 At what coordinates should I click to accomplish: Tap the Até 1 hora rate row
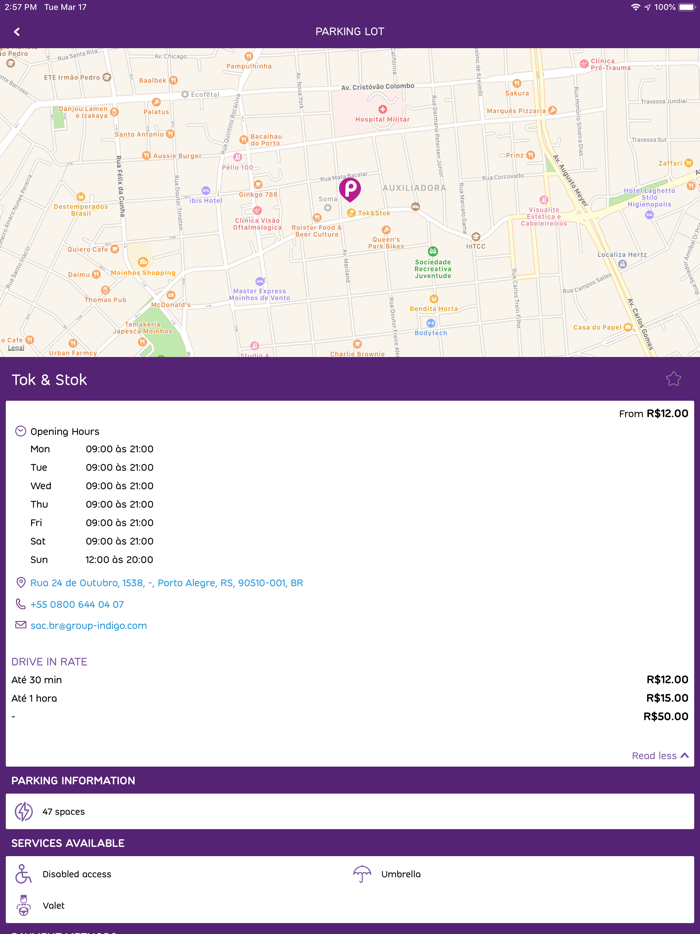350,698
